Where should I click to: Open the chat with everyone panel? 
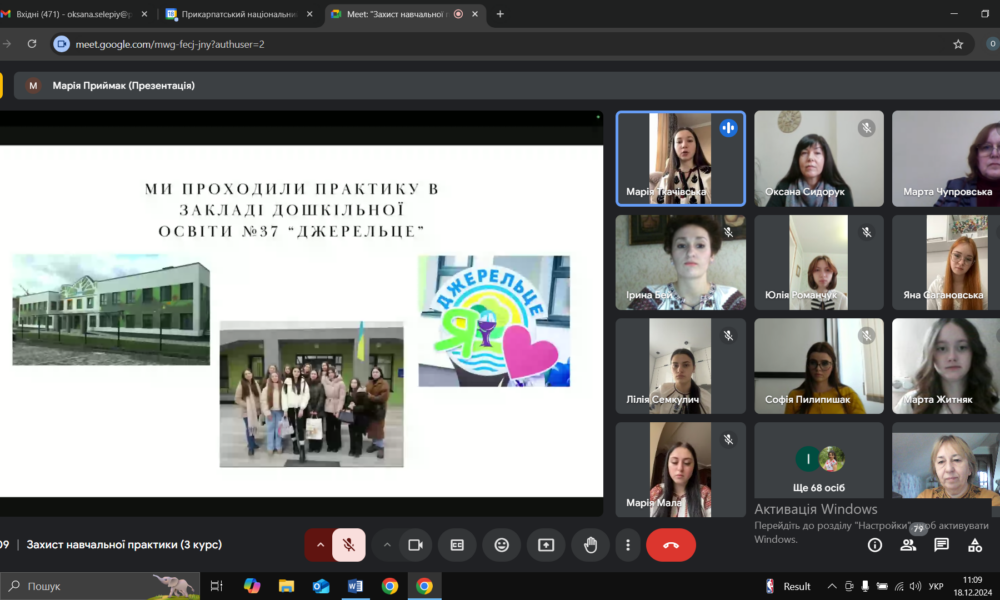tap(941, 545)
